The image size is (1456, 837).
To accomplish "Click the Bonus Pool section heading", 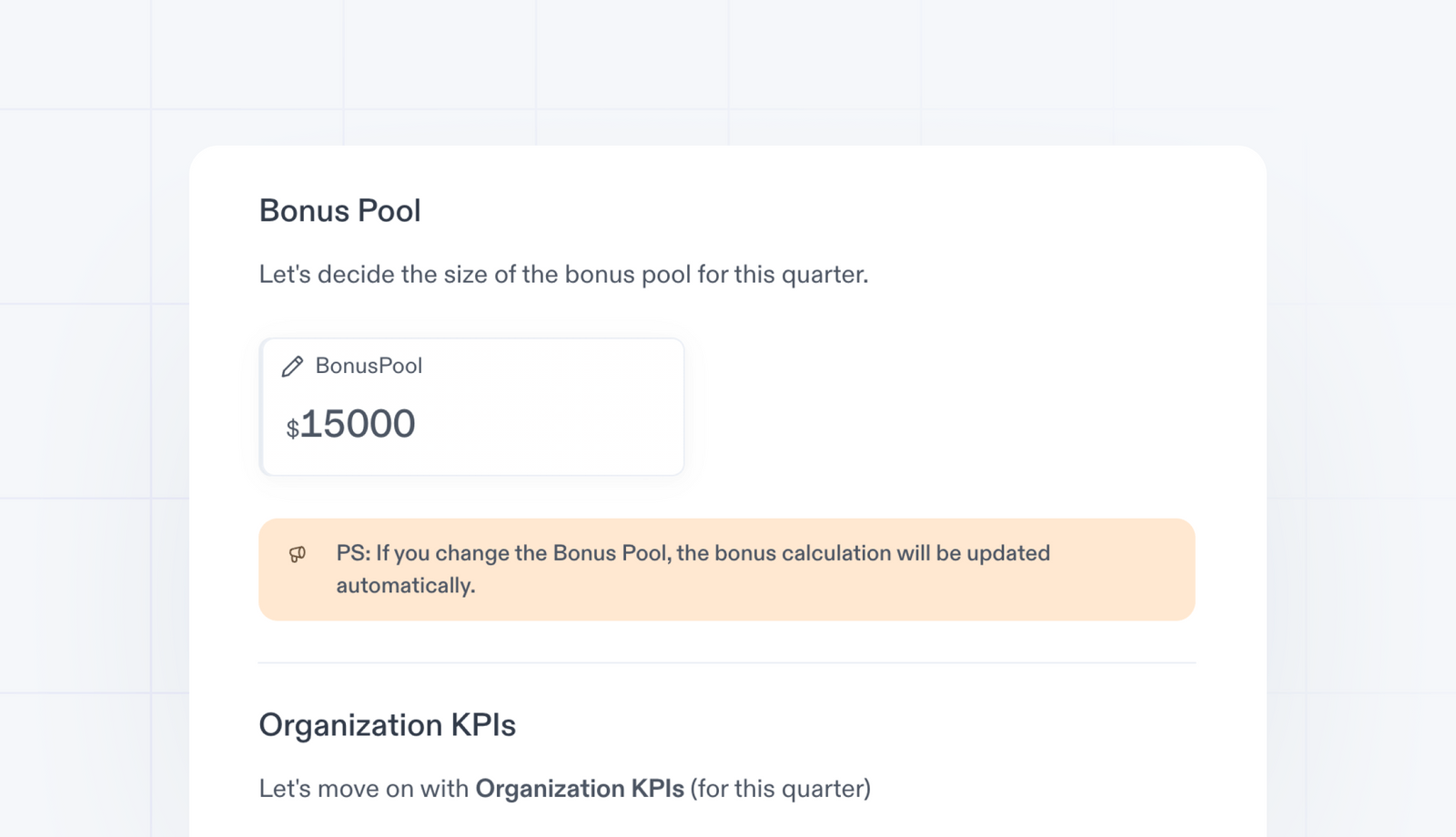I will coord(339,210).
